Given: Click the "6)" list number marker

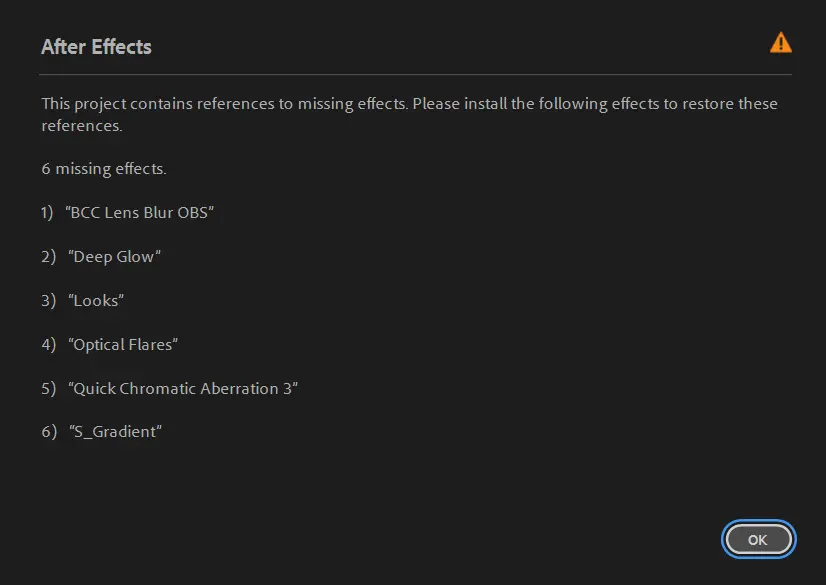Looking at the screenshot, I should pos(48,433).
